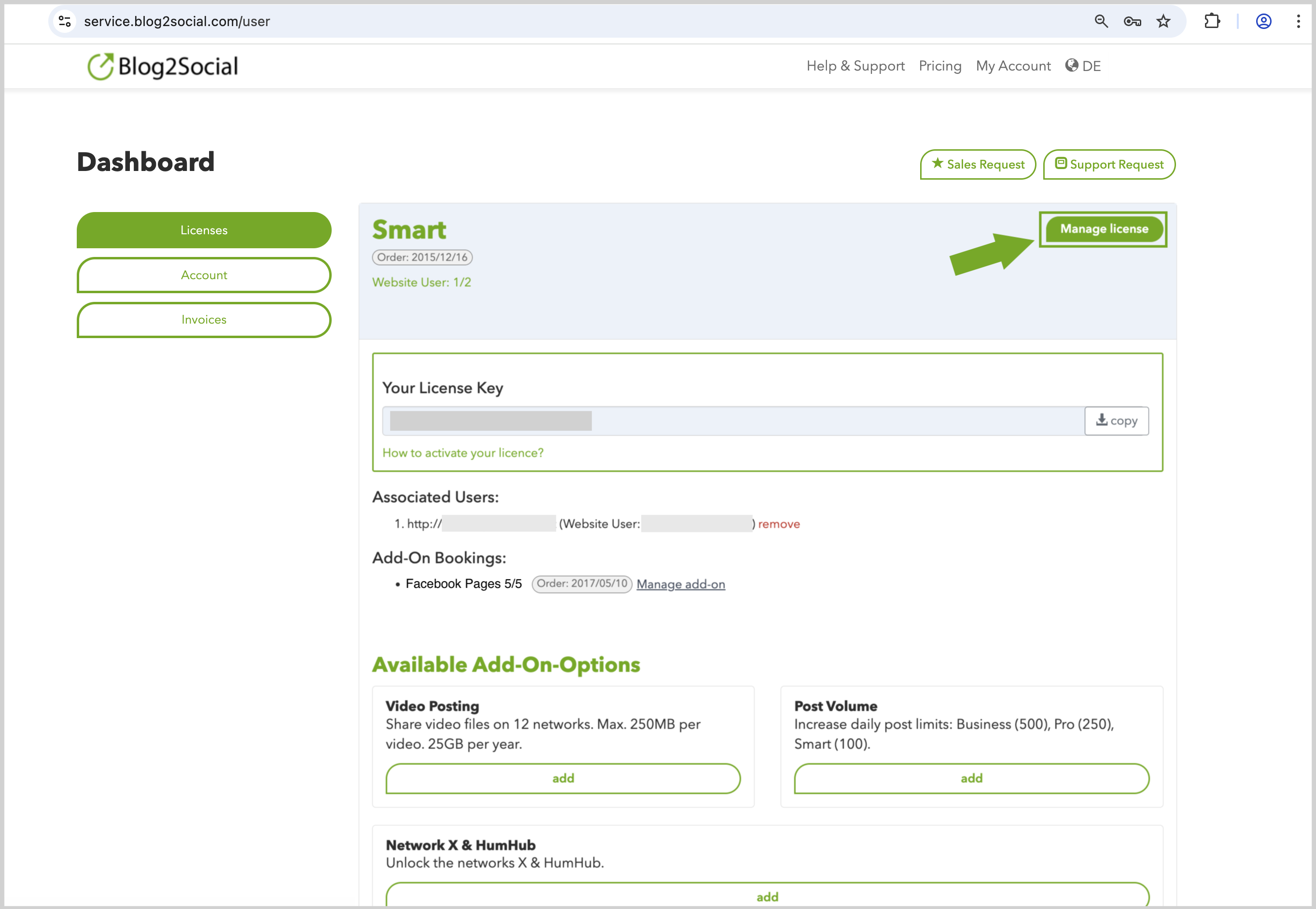The width and height of the screenshot is (1316, 909).
Task: Add the Post Volume add-on
Action: 972,779
